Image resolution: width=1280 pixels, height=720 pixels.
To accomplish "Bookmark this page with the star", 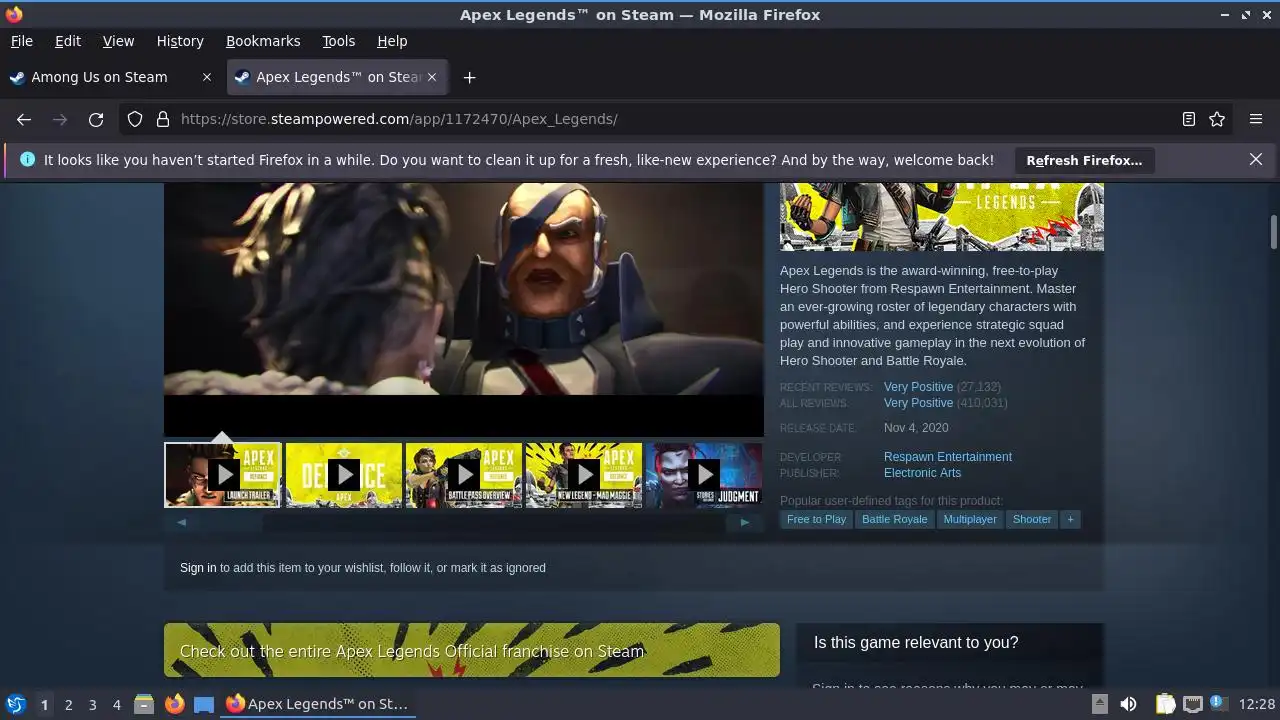I will (1217, 119).
